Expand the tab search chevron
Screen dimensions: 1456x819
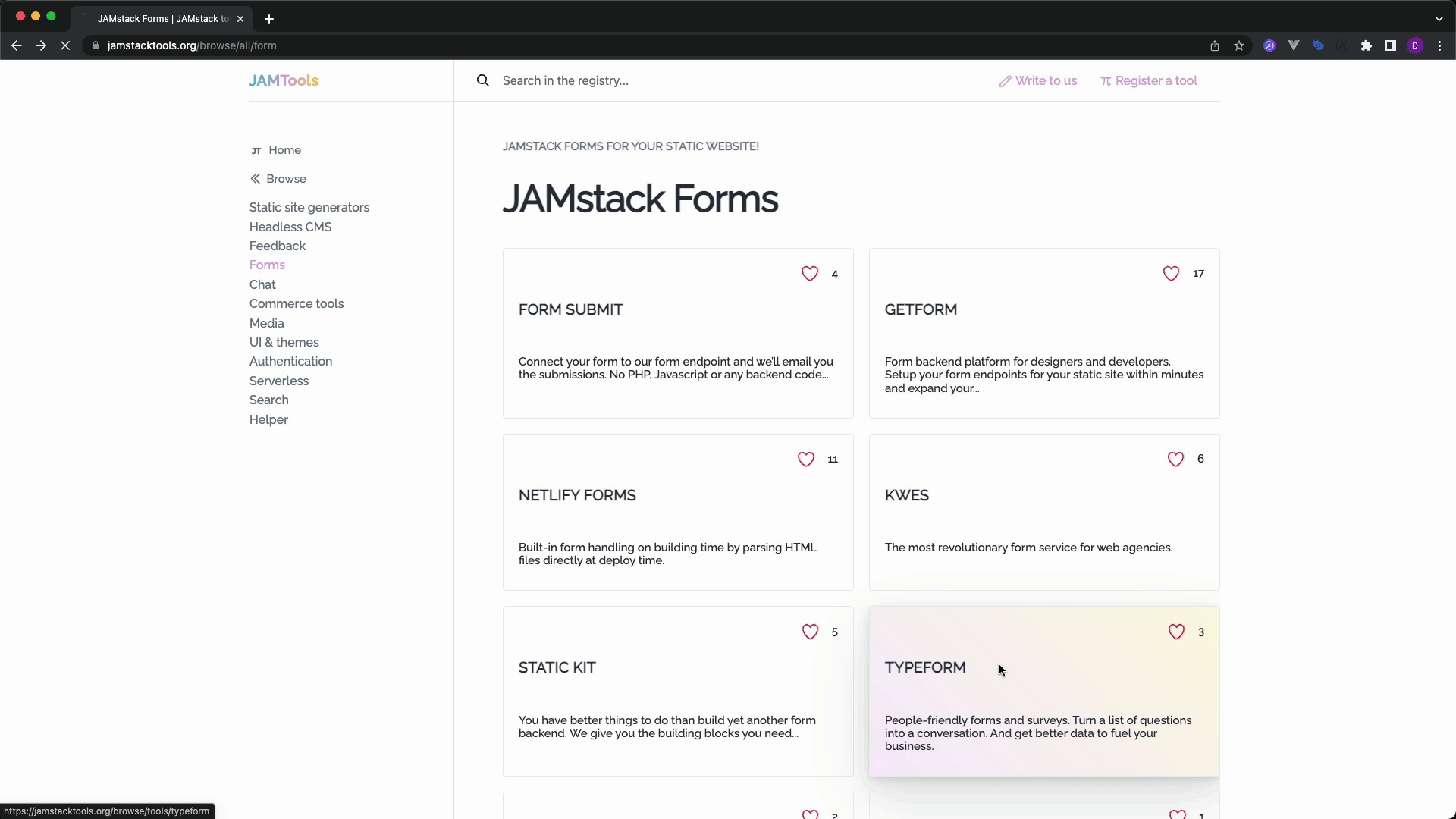(x=1439, y=18)
